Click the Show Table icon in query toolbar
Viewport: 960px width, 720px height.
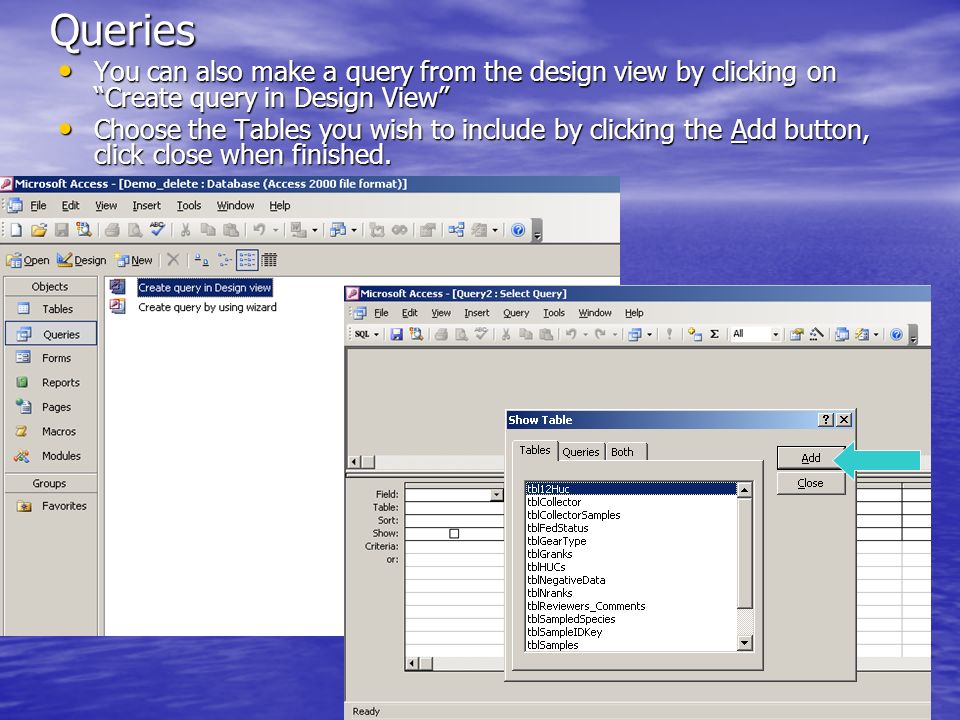pos(694,334)
